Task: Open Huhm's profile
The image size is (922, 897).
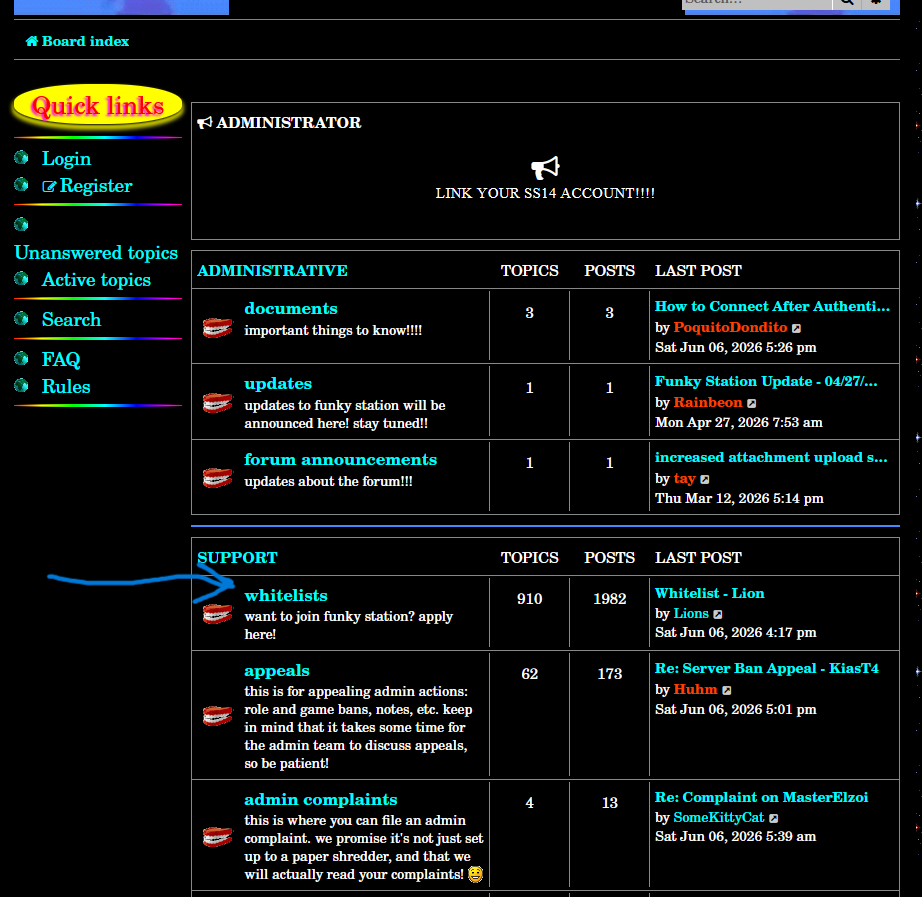Action: 695,689
